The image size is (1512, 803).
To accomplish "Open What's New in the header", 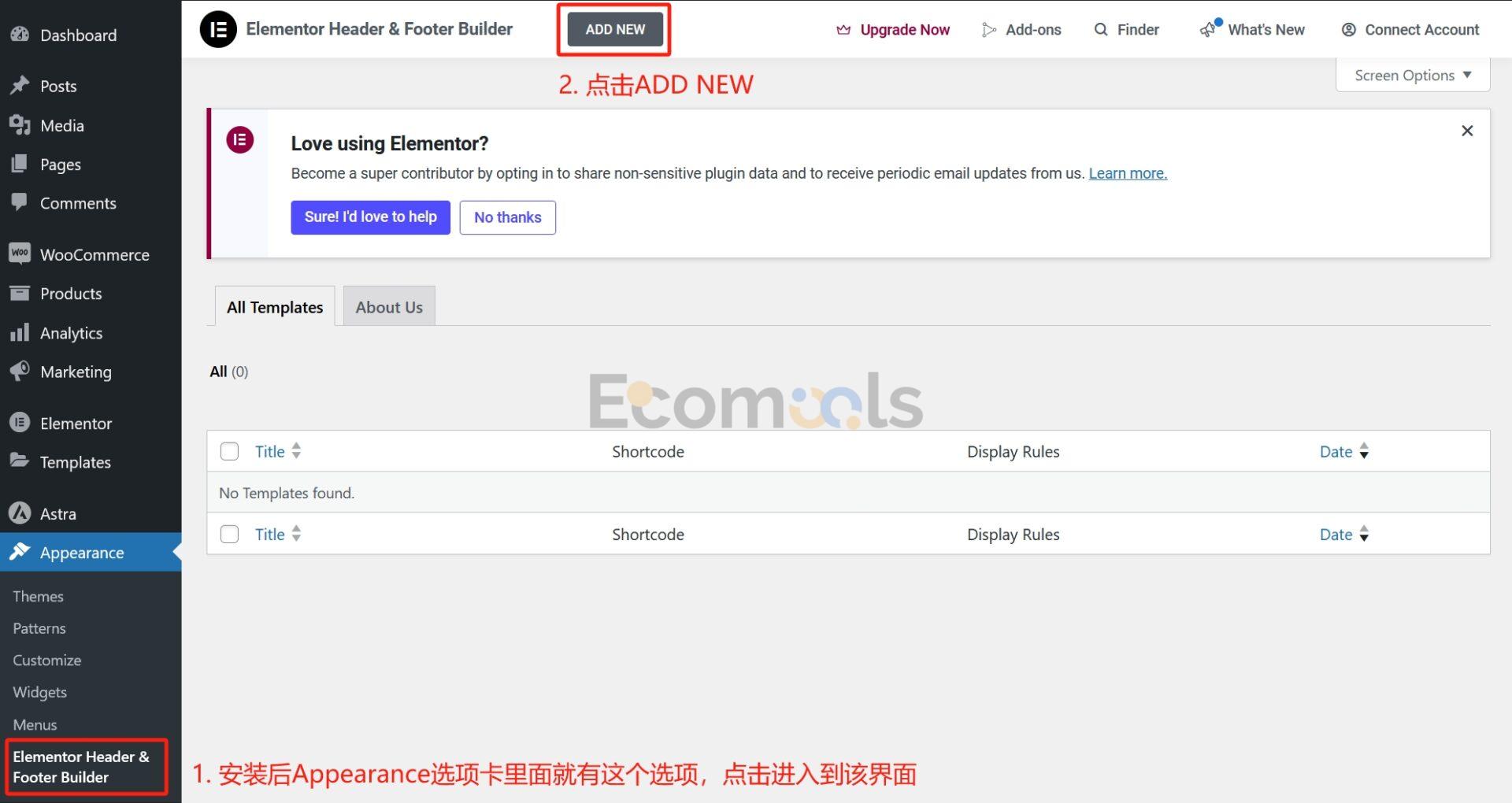I will (1266, 30).
